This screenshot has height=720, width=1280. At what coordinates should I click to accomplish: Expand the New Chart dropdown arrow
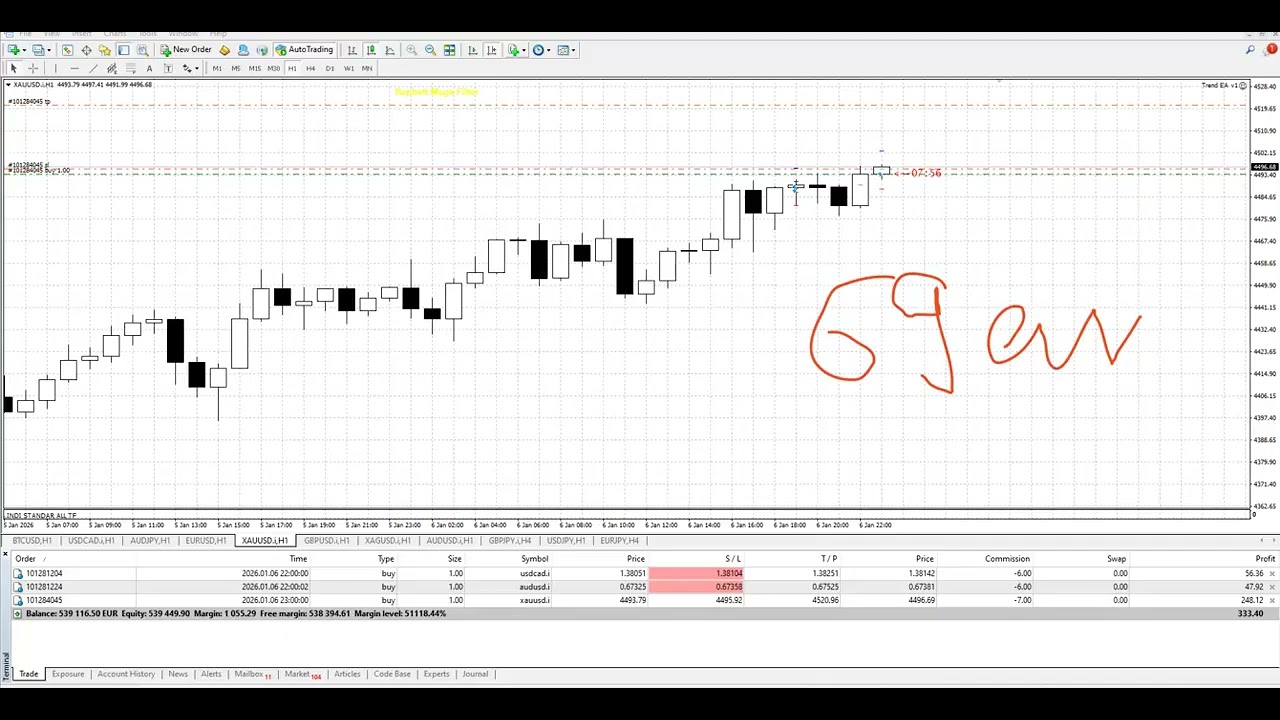click(25, 50)
